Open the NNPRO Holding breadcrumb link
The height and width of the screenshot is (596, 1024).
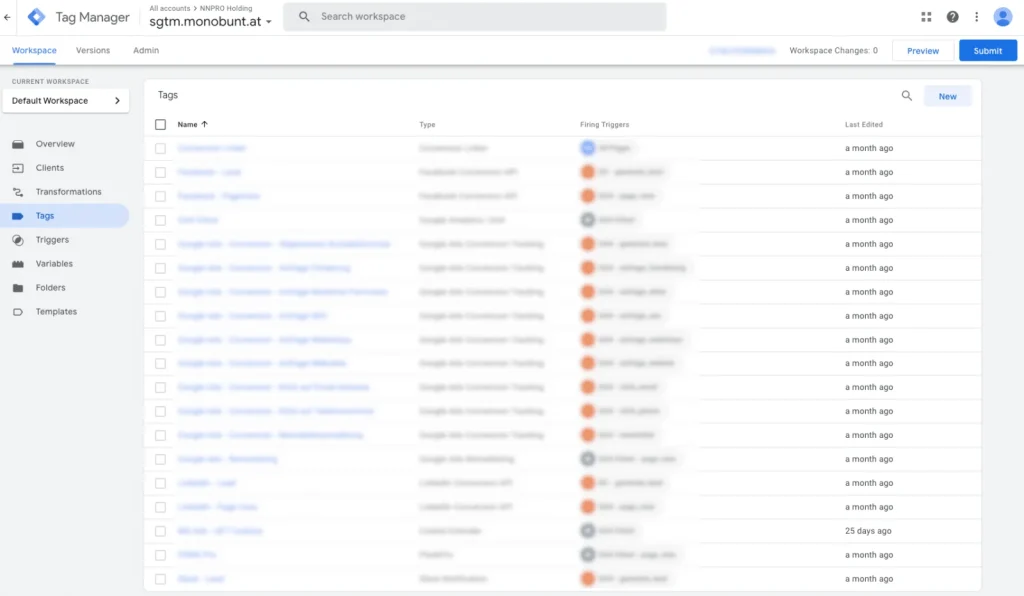point(226,8)
